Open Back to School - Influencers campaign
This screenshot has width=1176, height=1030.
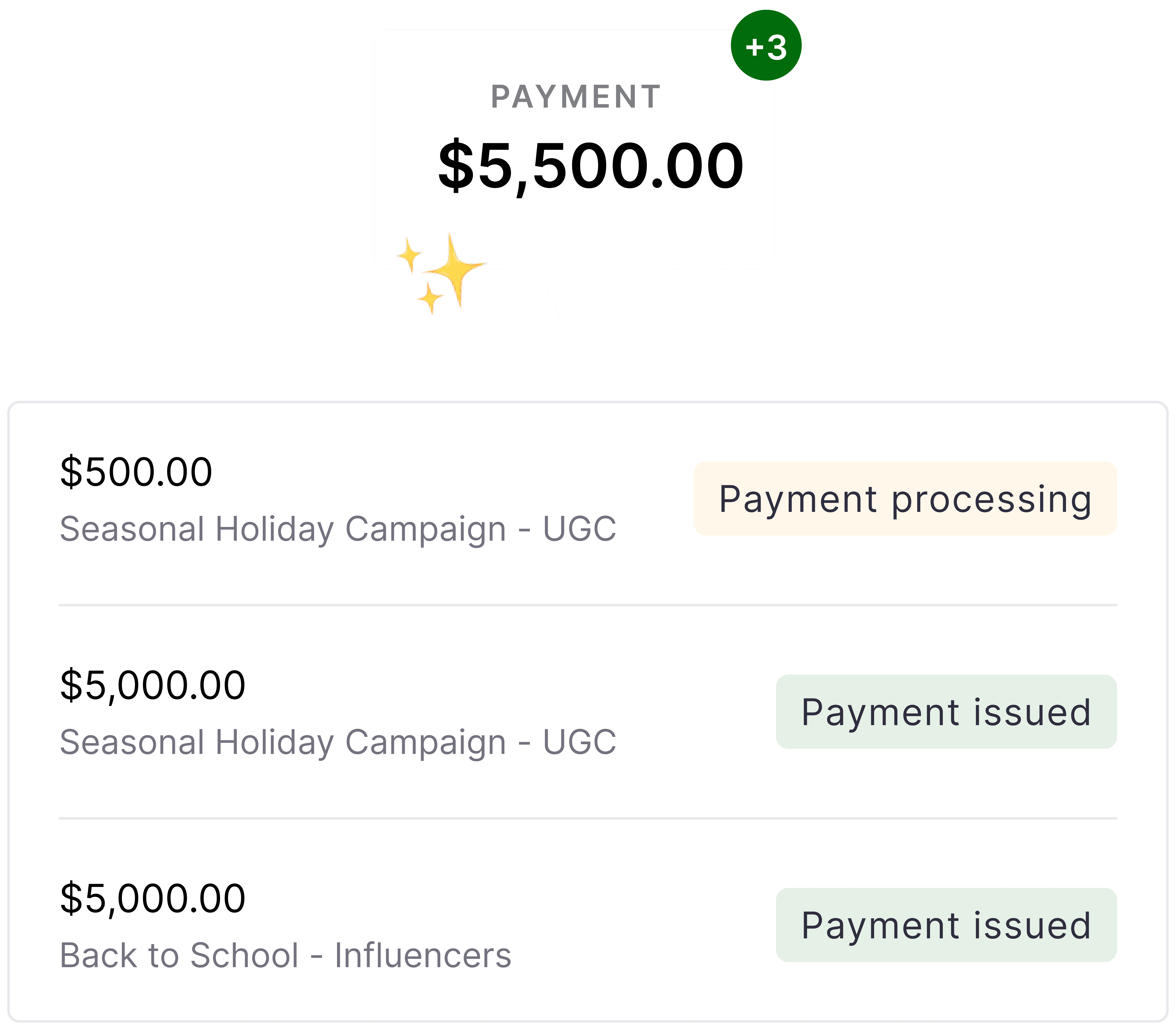[x=286, y=955]
